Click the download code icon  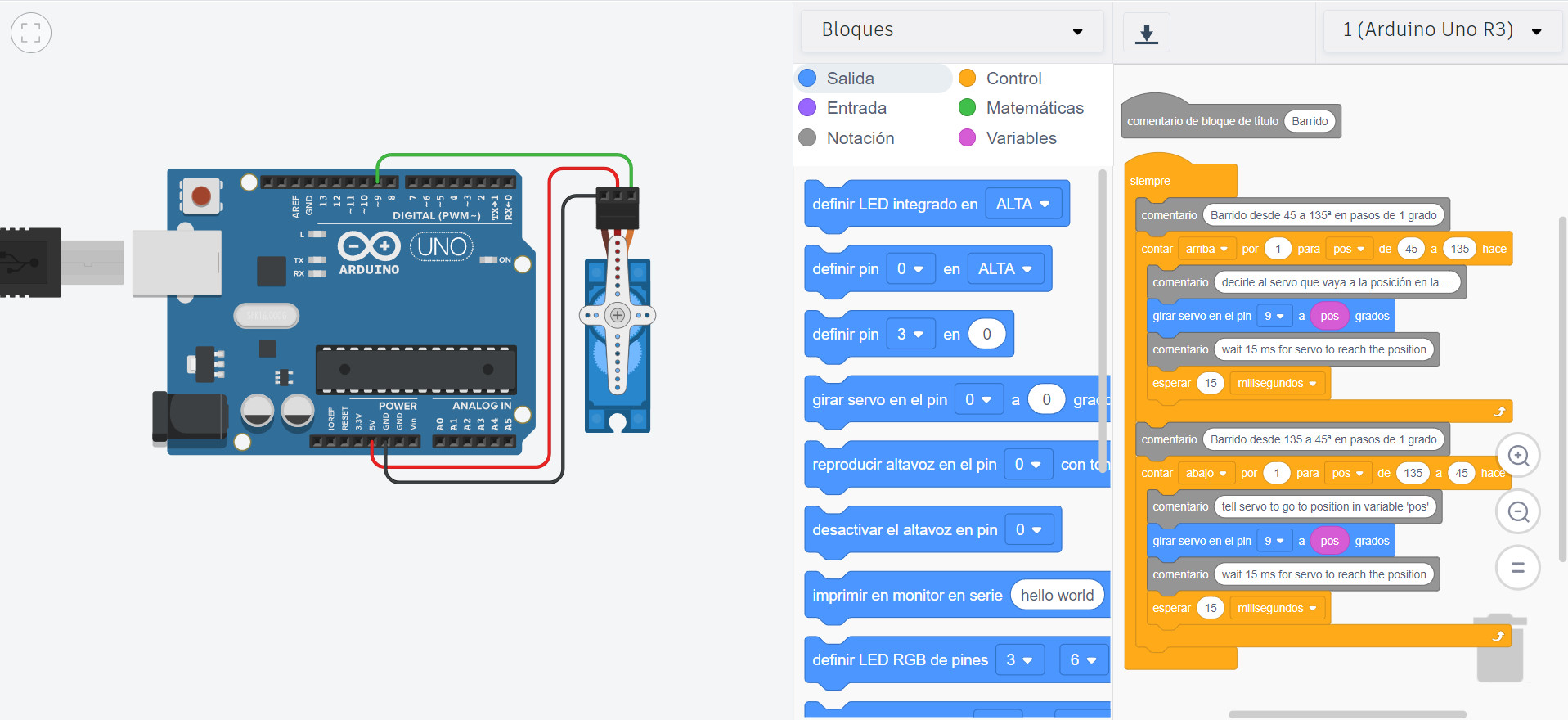(x=1146, y=34)
